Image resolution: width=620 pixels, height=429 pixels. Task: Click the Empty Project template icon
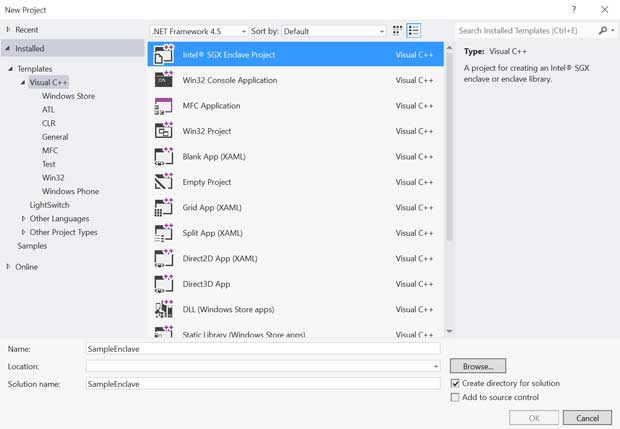(164, 182)
